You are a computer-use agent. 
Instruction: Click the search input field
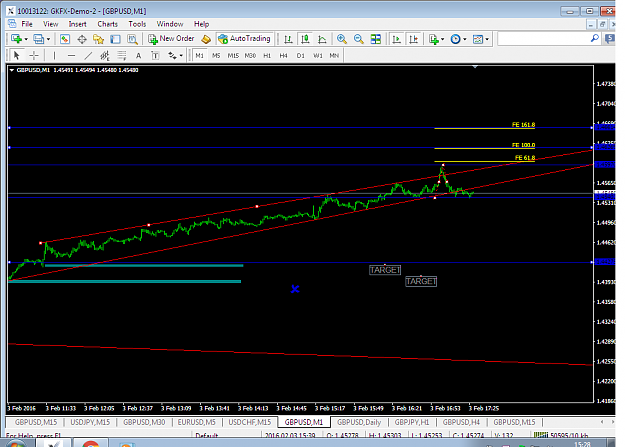[x=544, y=39]
